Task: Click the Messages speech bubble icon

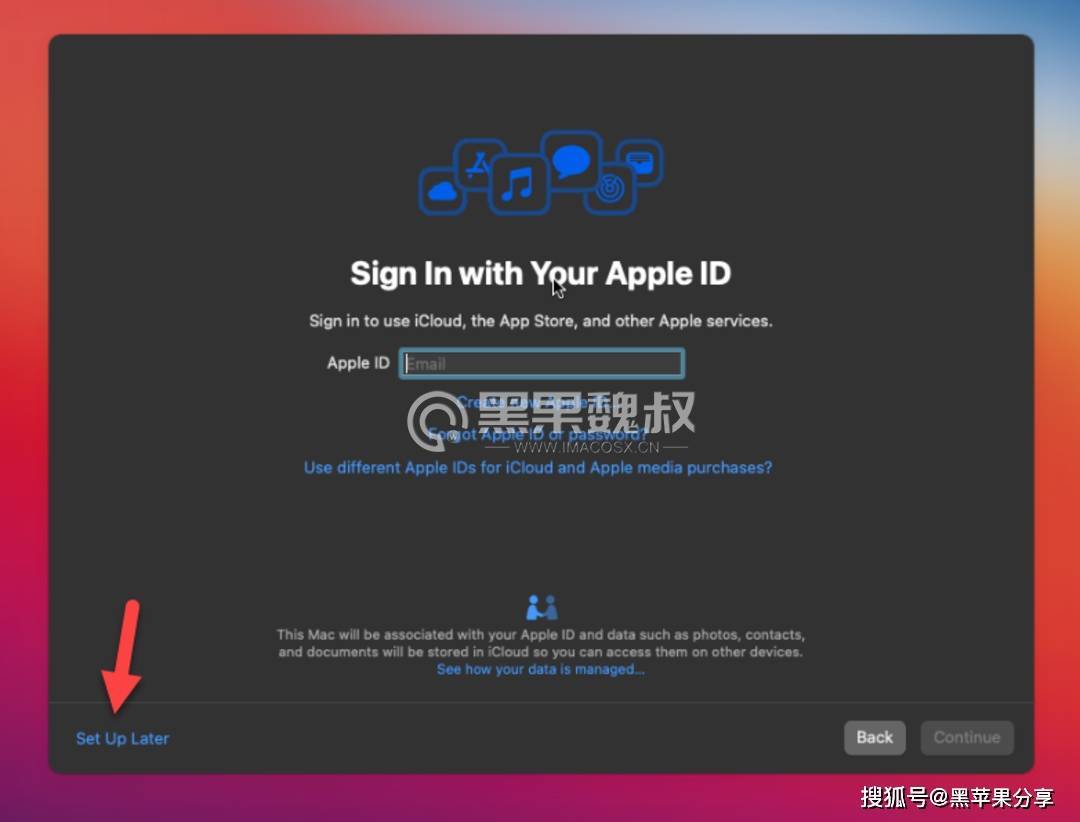Action: coord(571,161)
